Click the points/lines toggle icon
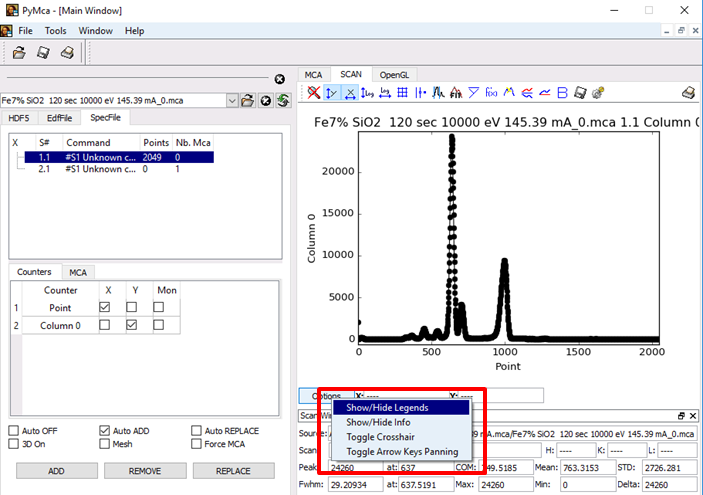The width and height of the screenshot is (703, 495). pyautogui.click(x=420, y=93)
